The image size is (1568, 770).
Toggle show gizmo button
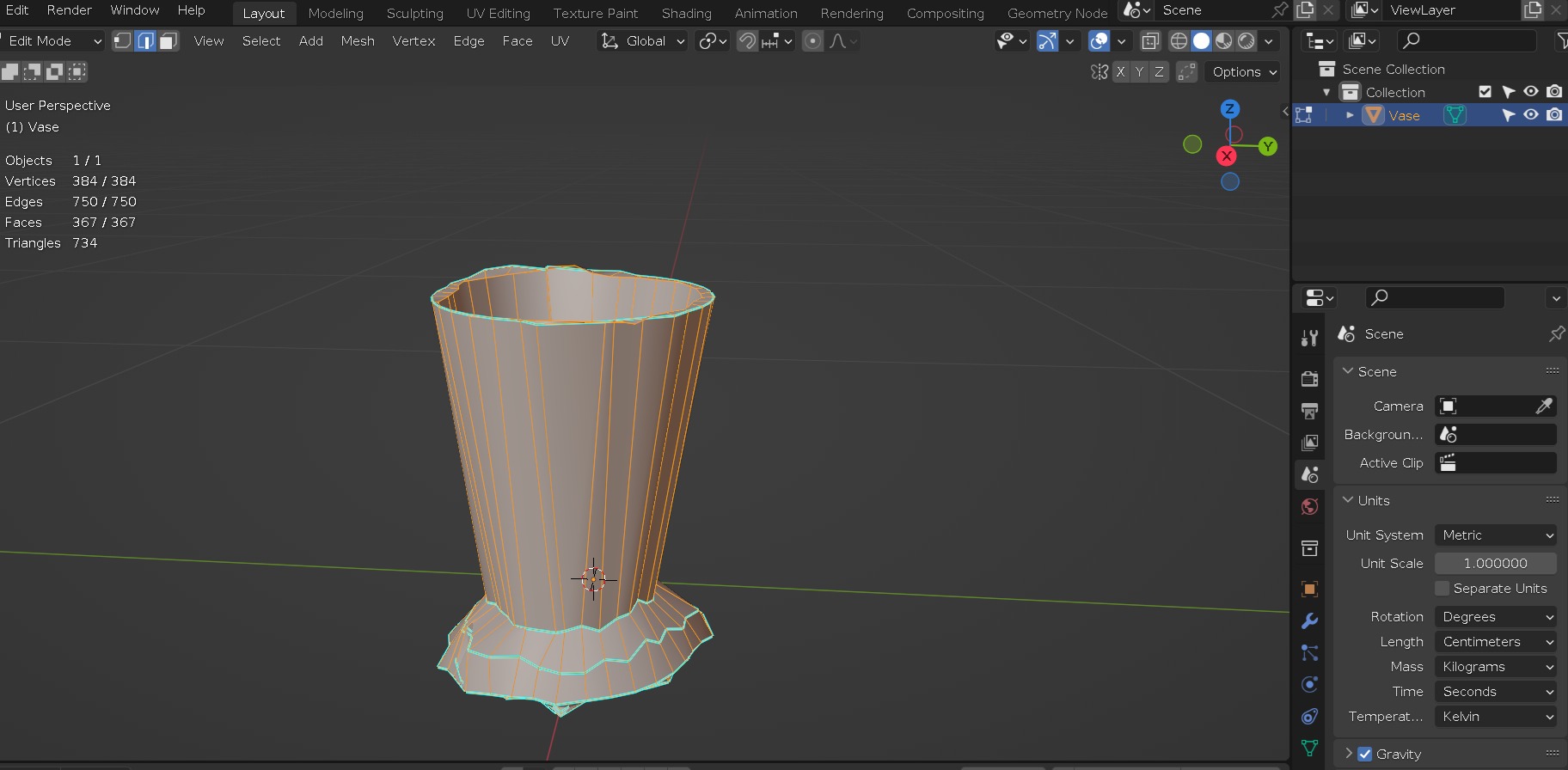point(1047,41)
